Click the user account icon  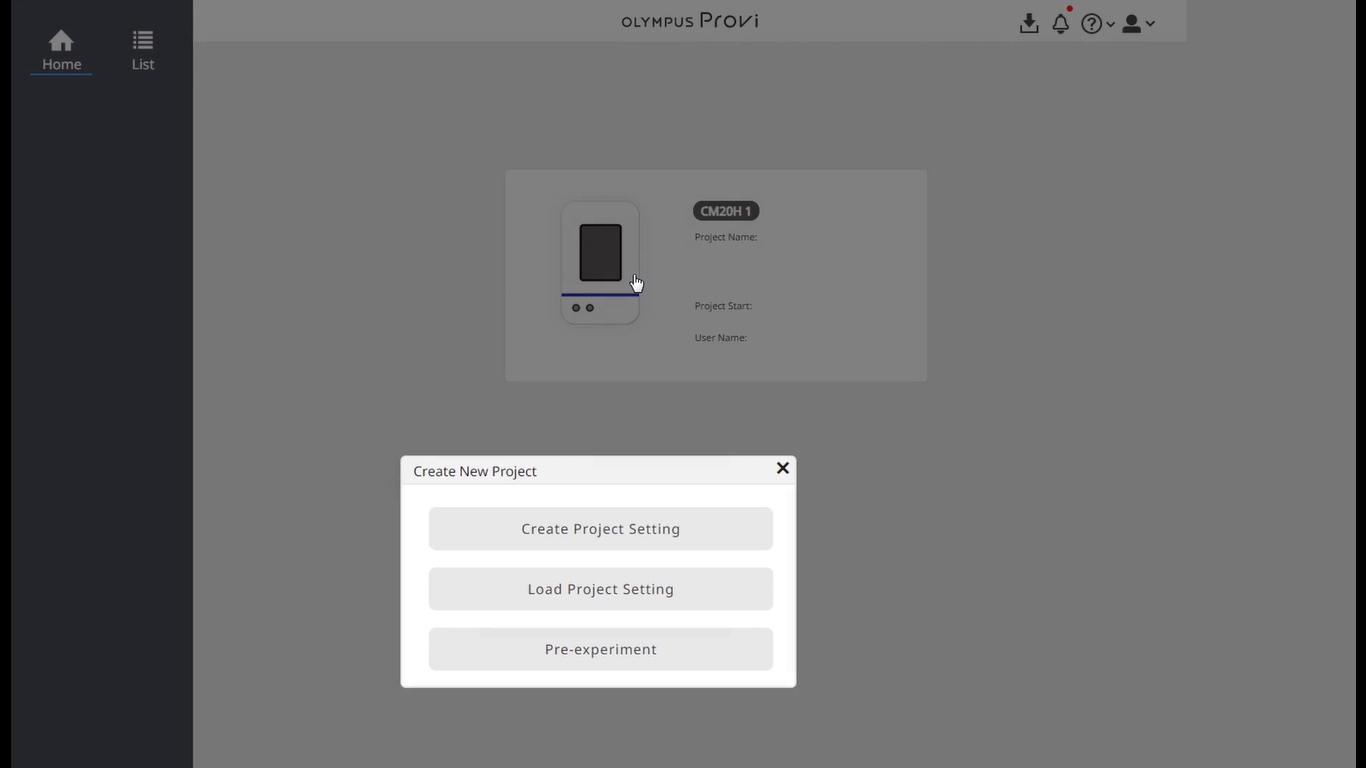click(x=1131, y=23)
